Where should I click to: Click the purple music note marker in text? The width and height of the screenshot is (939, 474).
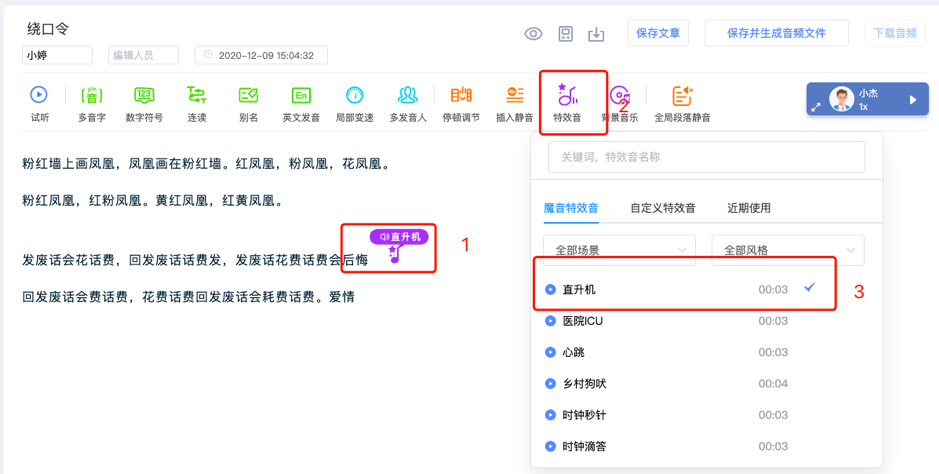[x=393, y=254]
